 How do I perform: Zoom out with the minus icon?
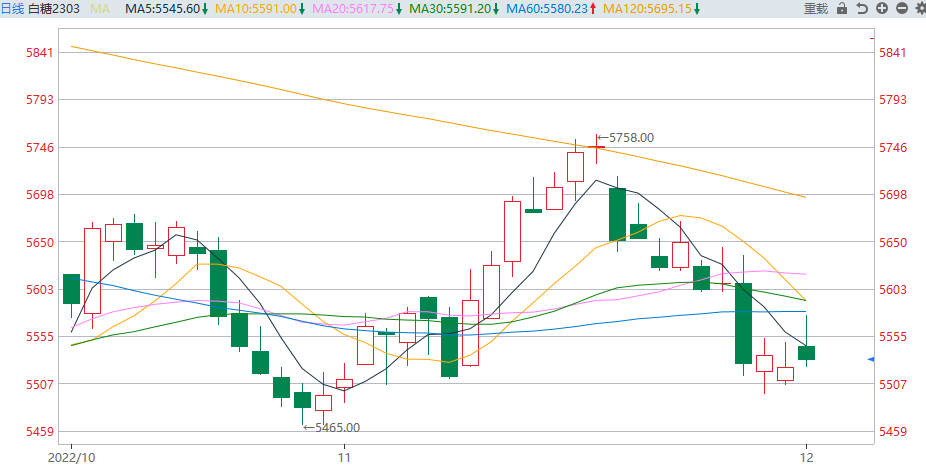coord(900,8)
